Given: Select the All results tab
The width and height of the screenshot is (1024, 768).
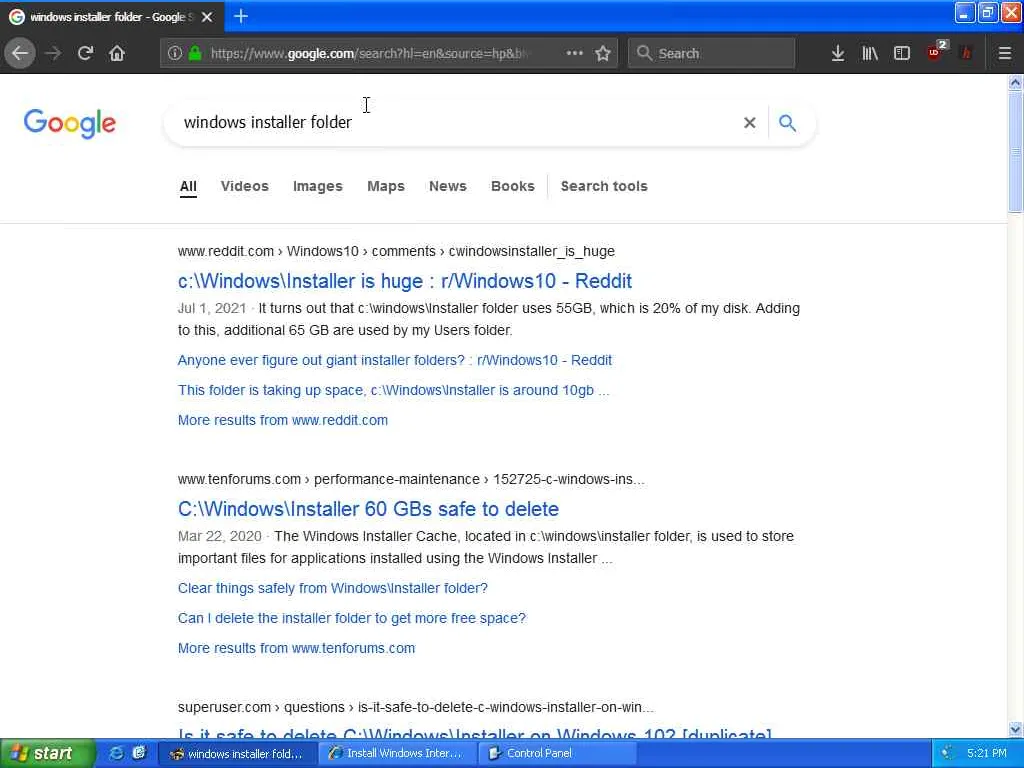Looking at the screenshot, I should click(x=188, y=186).
